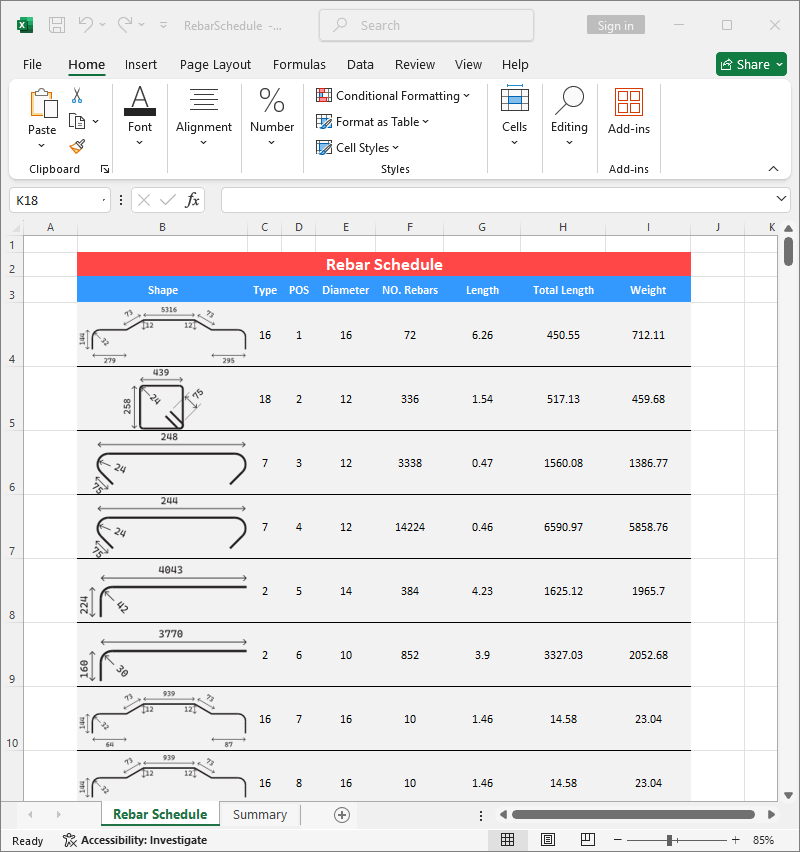
Task: Click the Insert Function fx icon
Action: point(192,201)
